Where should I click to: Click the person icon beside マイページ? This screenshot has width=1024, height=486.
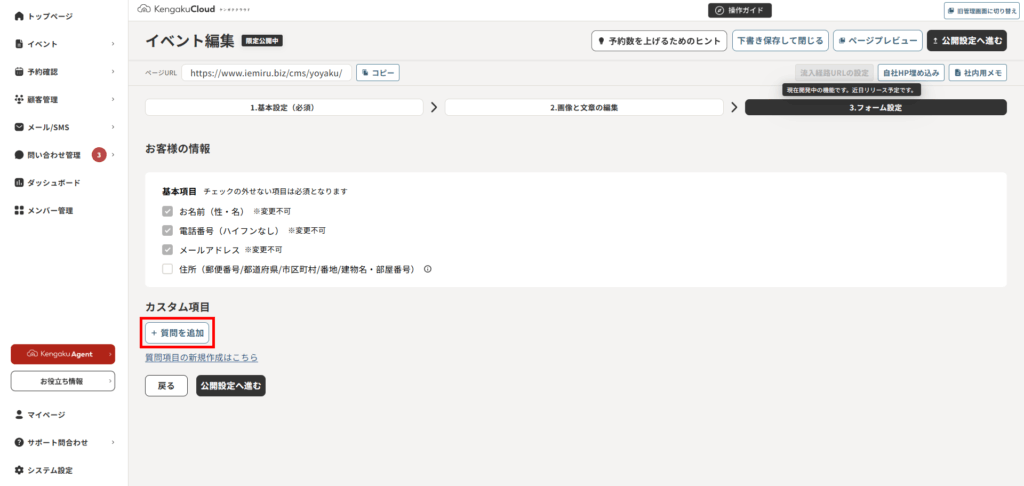19,414
